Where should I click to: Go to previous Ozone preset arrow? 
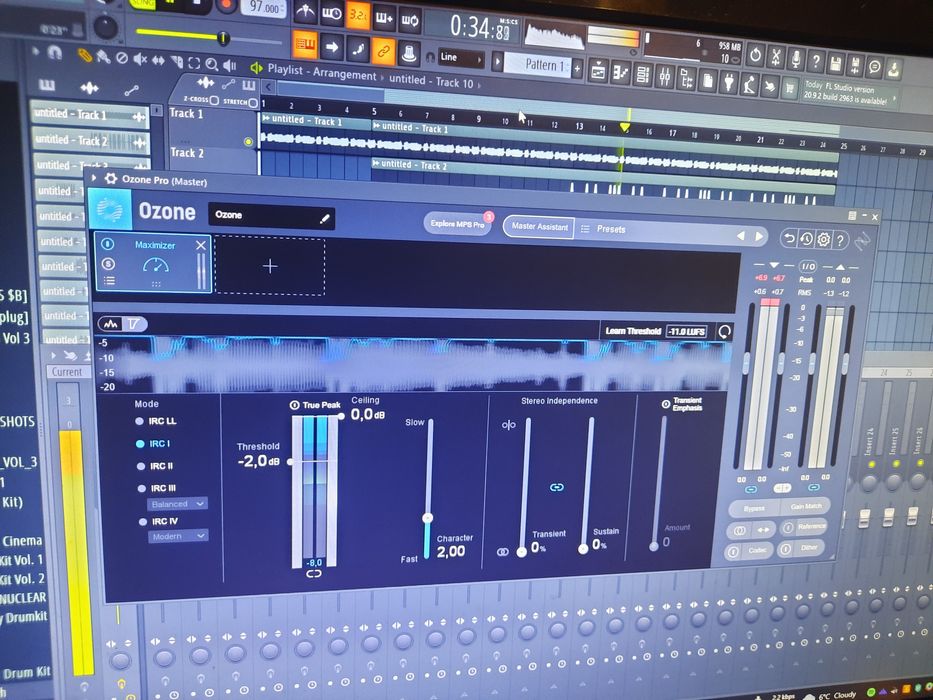point(741,236)
